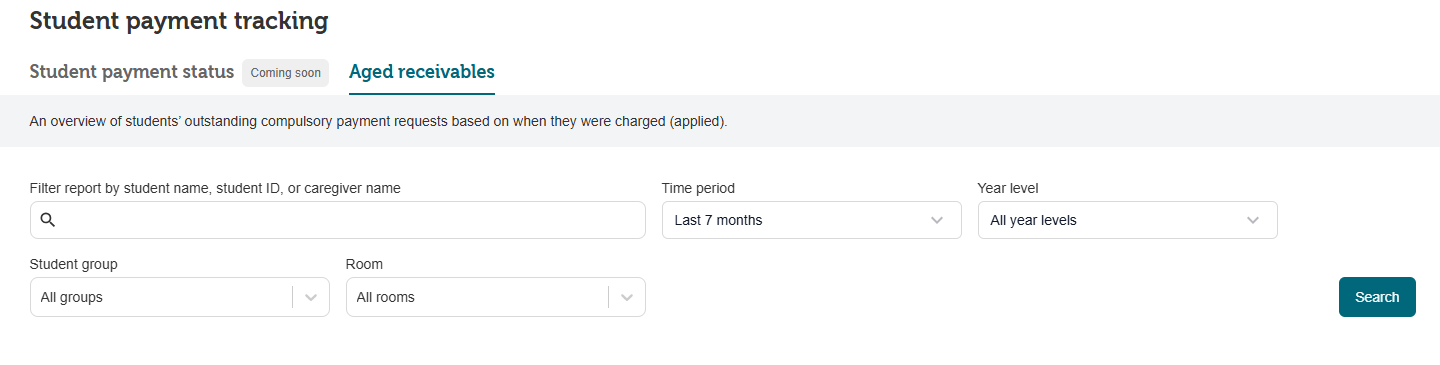Open the 'All groups' student group dropdown

point(180,297)
